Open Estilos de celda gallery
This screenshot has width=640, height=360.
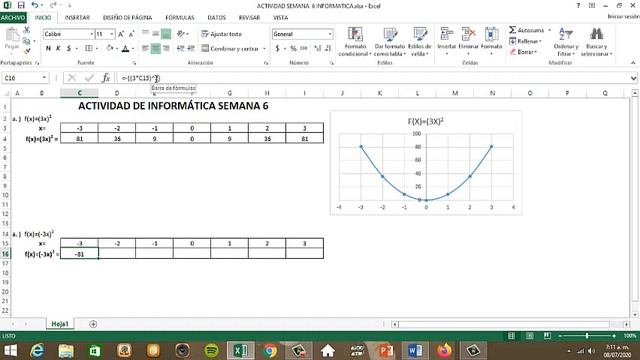[420, 35]
